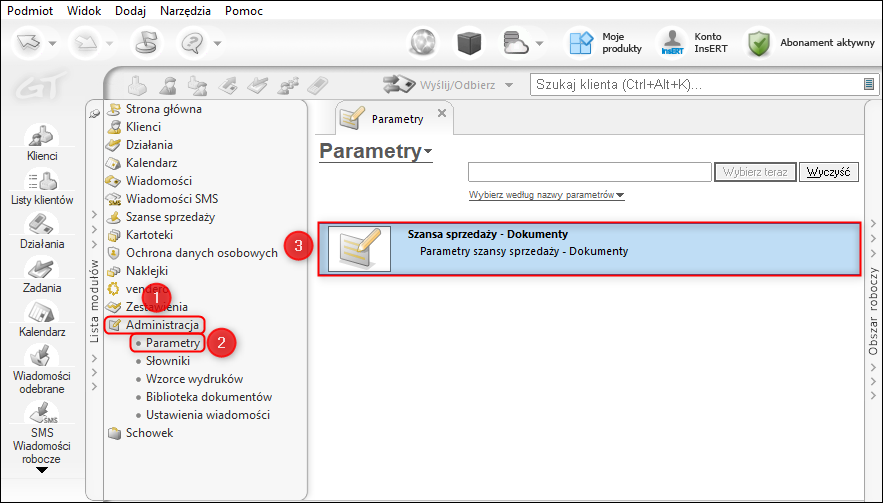Viewport: 883px width, 503px height.
Task: Open the Wyślij/Odbierz dropdown arrow
Action: [509, 86]
